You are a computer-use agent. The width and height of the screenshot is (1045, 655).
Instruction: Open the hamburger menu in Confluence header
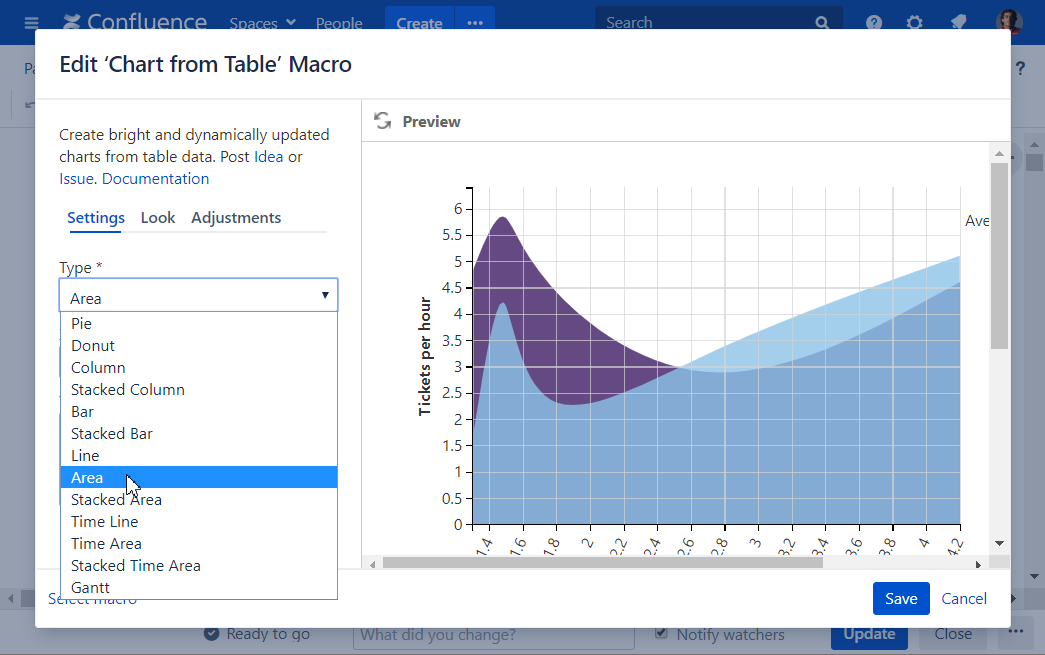coord(32,22)
